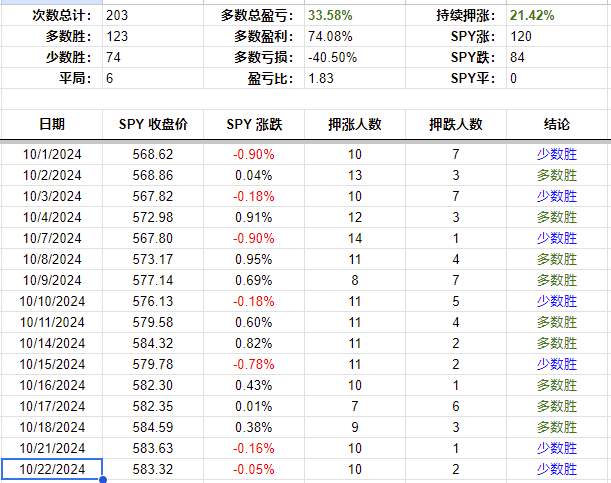Screen dimensions: 611x483
Task: Click 押跌人数 value 6 for 10/17/2024
Action: pos(456,407)
